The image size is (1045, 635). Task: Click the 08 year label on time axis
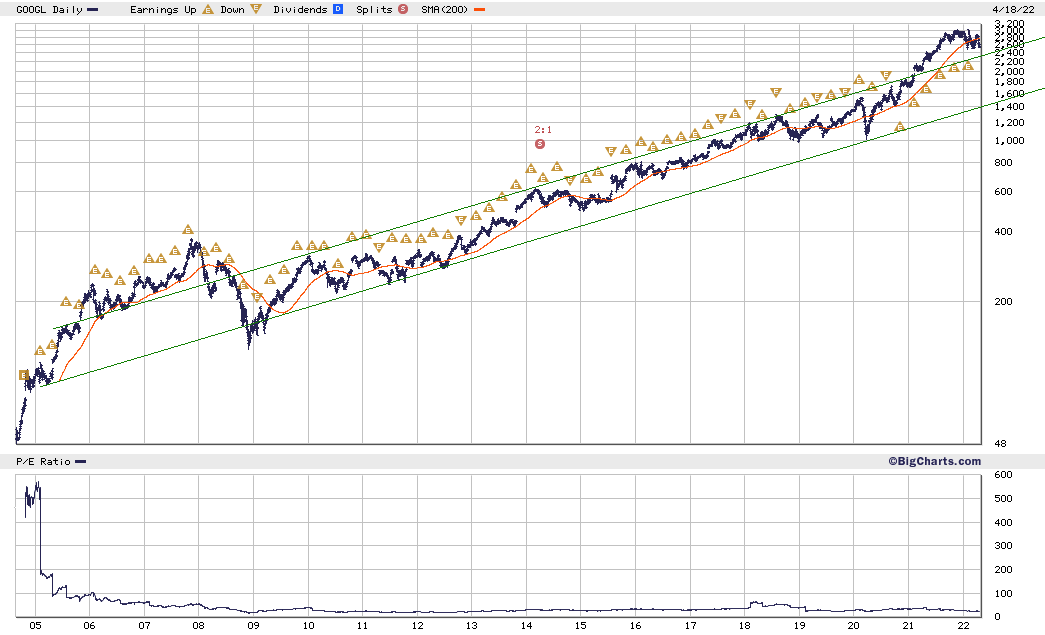coord(199,626)
